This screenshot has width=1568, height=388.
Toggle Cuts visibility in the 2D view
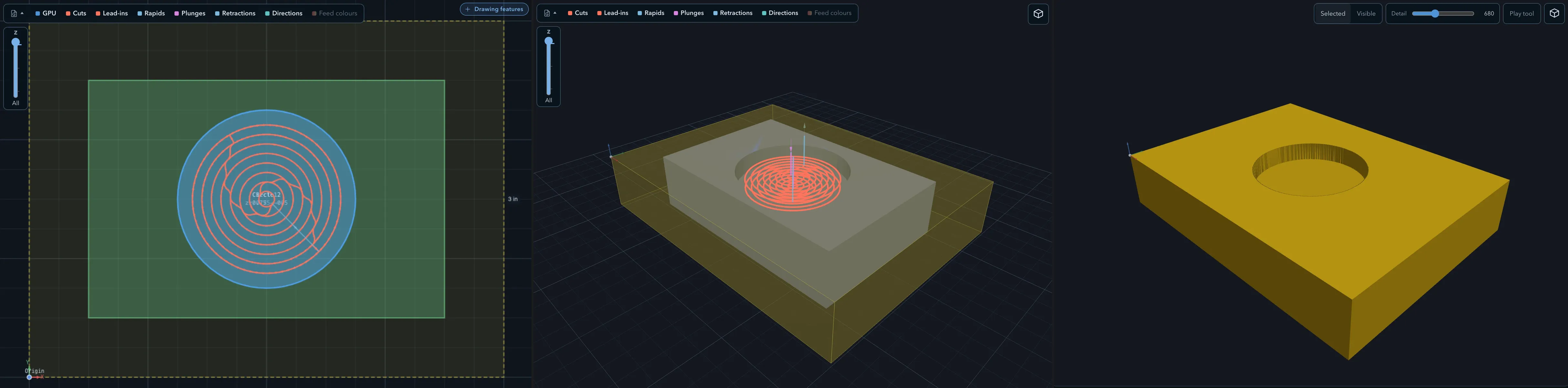76,13
